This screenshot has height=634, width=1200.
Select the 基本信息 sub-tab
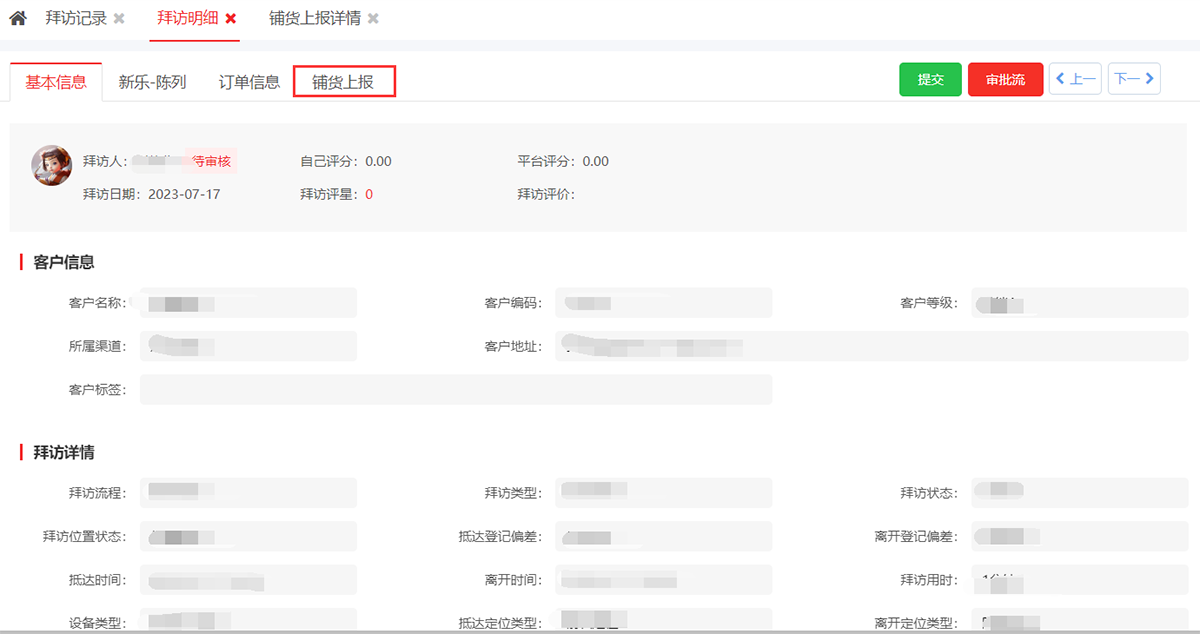coord(56,82)
